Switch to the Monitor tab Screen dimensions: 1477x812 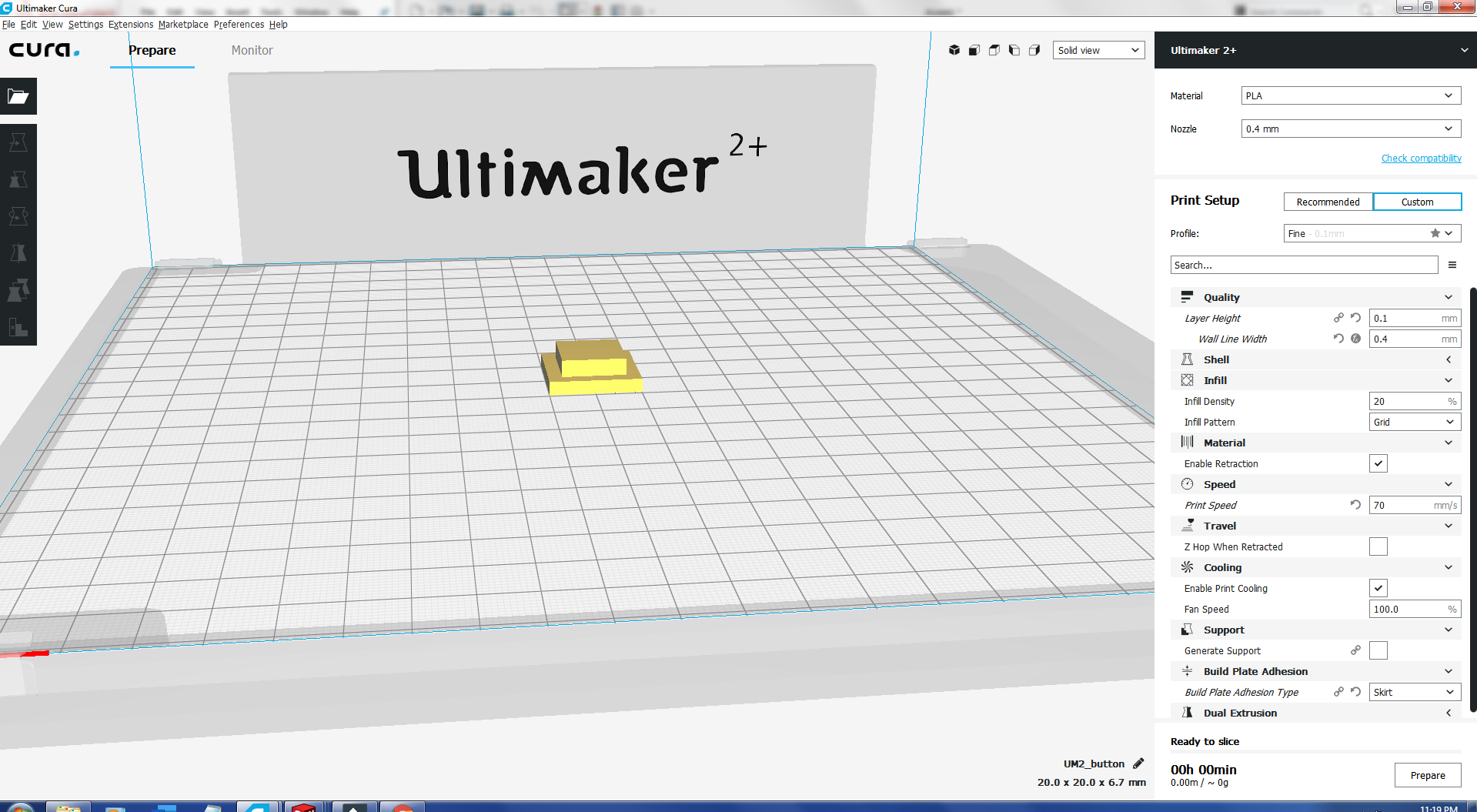tap(252, 50)
